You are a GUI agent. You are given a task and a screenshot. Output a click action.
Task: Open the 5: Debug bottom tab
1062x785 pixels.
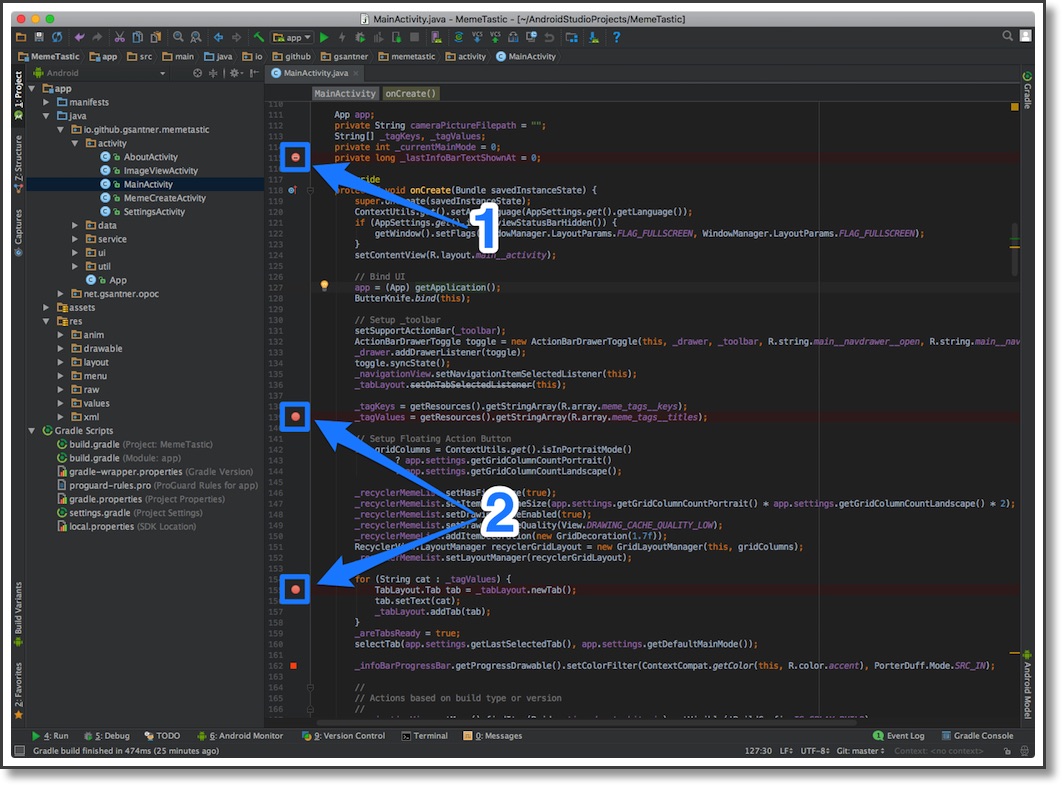pos(106,736)
